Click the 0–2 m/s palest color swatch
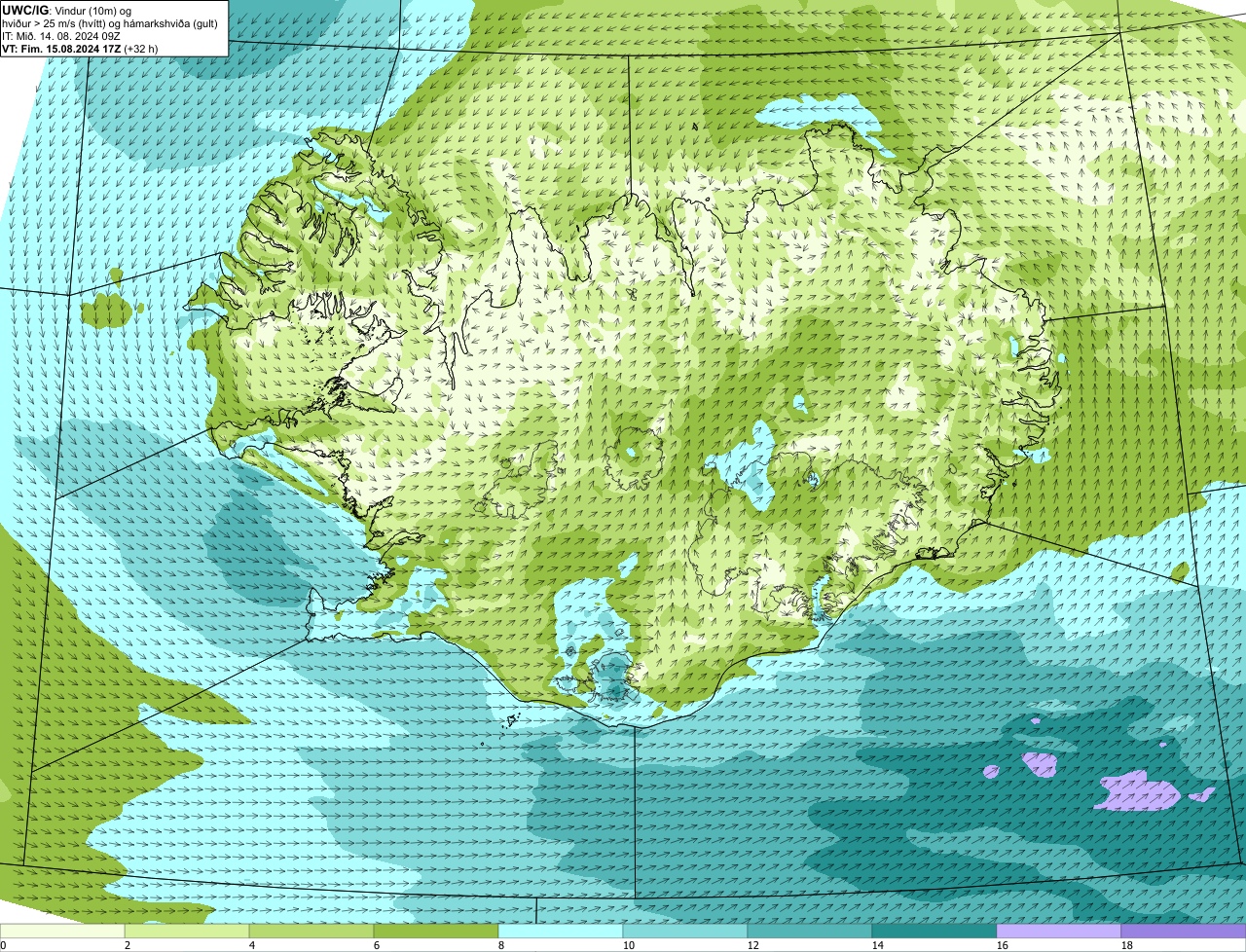 coord(62,931)
